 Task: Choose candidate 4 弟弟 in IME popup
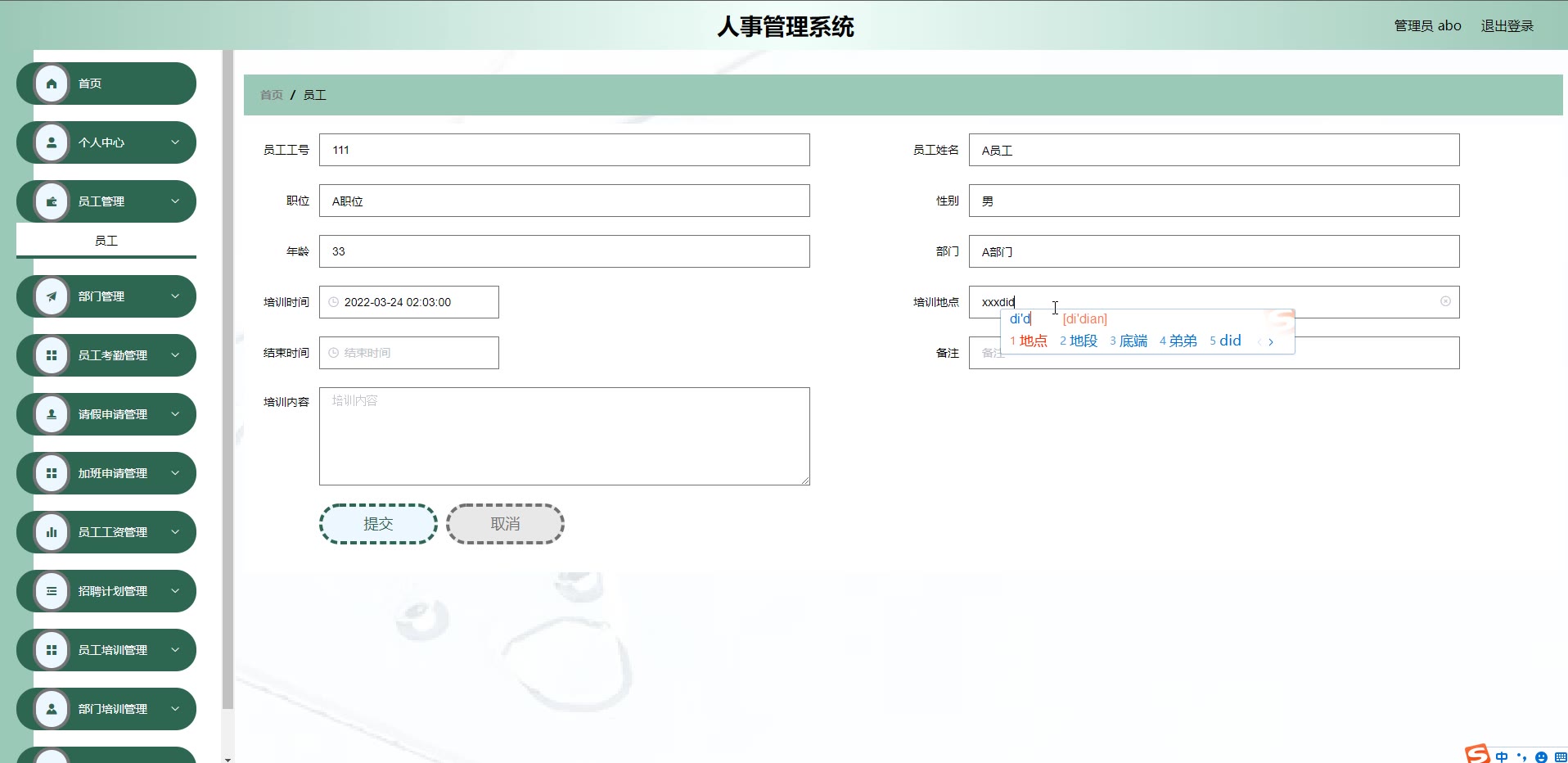1178,341
